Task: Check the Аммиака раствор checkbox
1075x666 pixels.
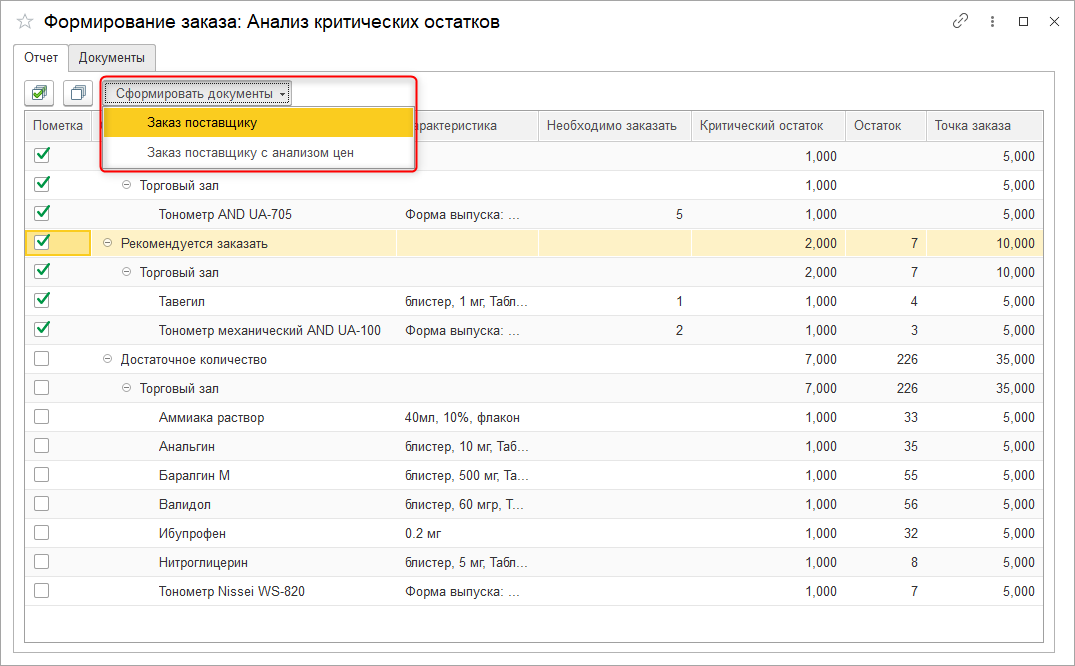Action: click(42, 416)
